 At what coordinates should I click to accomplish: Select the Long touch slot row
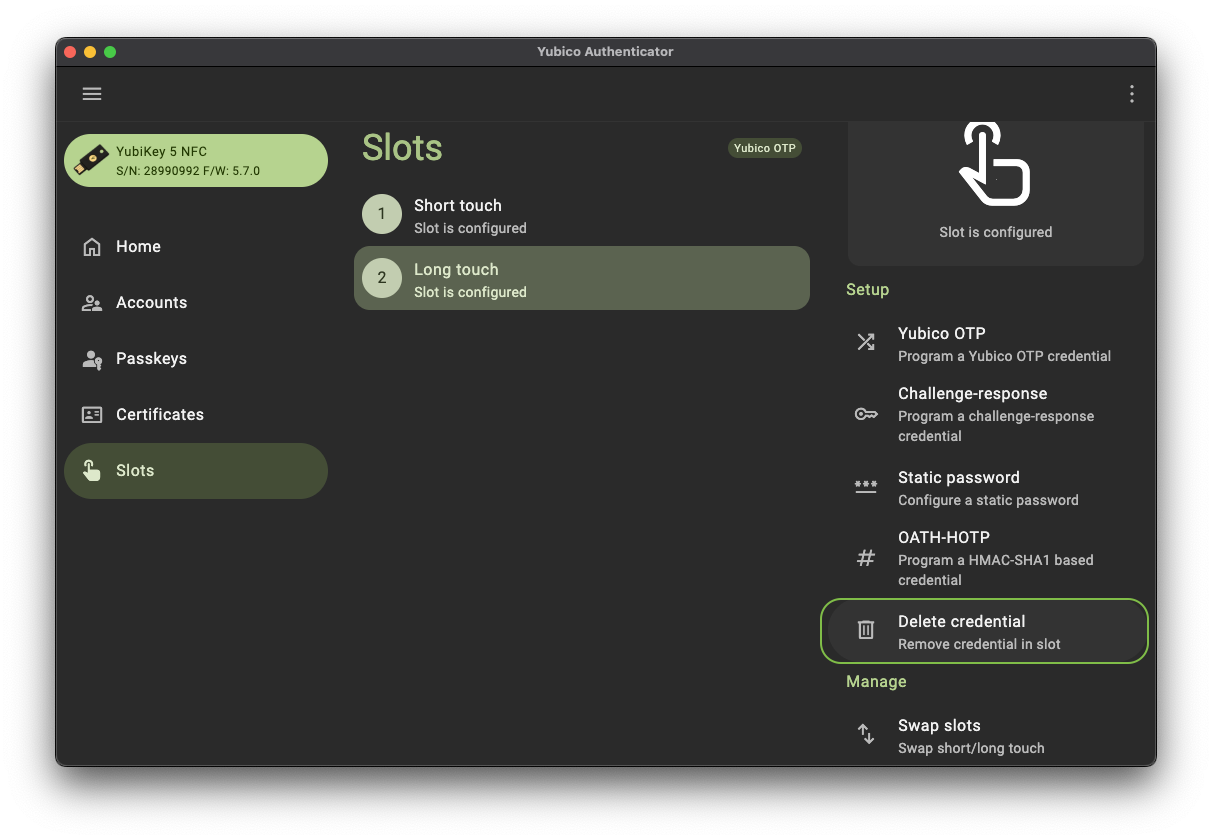tap(582, 278)
